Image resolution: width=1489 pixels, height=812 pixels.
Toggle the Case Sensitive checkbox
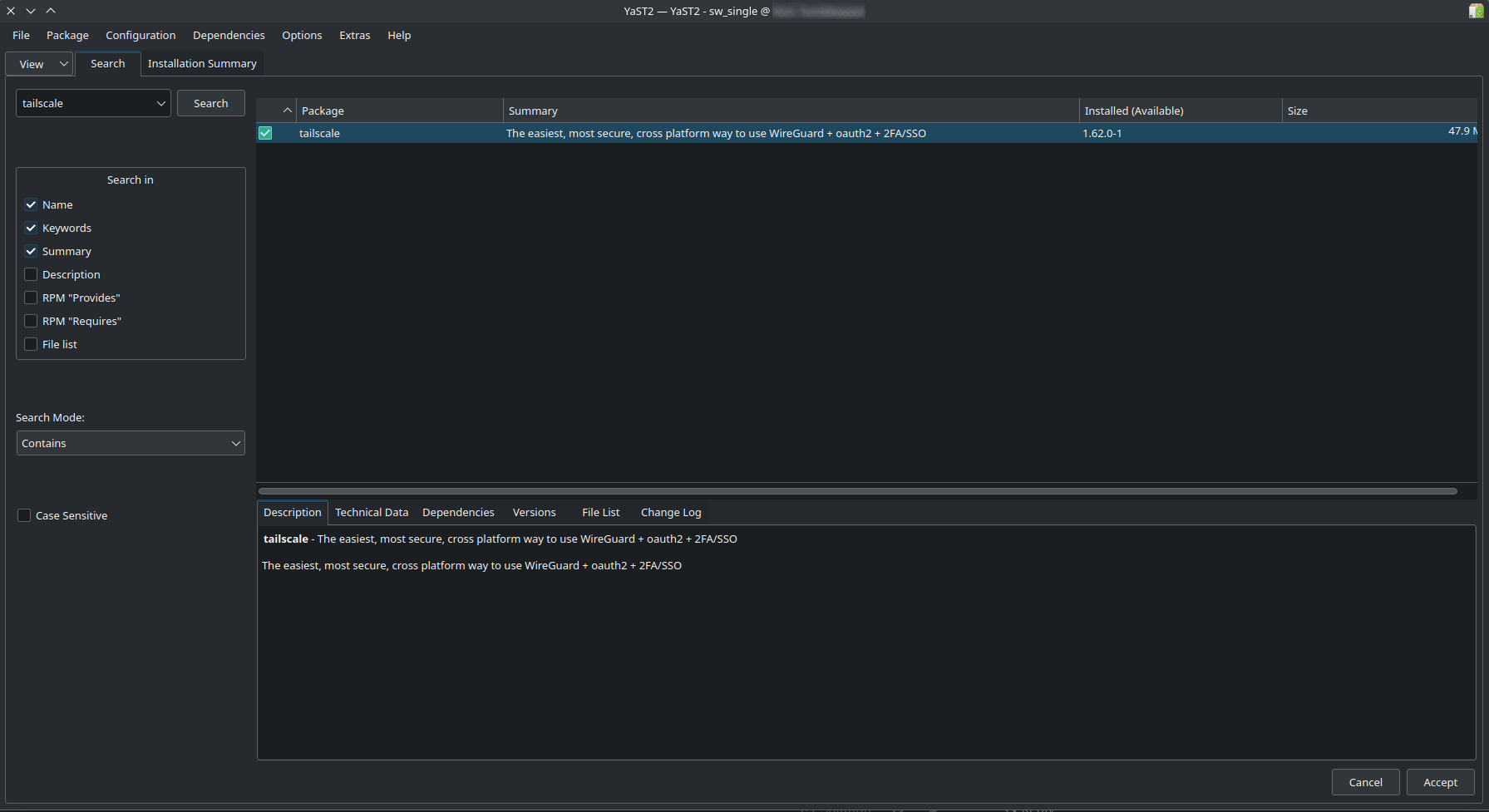[24, 515]
